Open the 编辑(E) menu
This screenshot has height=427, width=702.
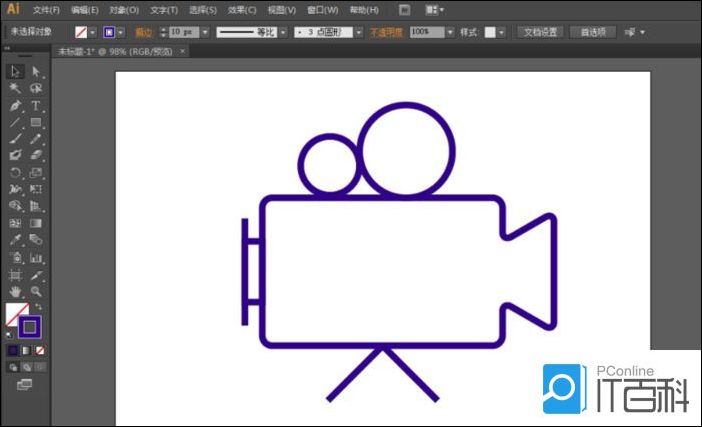point(85,9)
